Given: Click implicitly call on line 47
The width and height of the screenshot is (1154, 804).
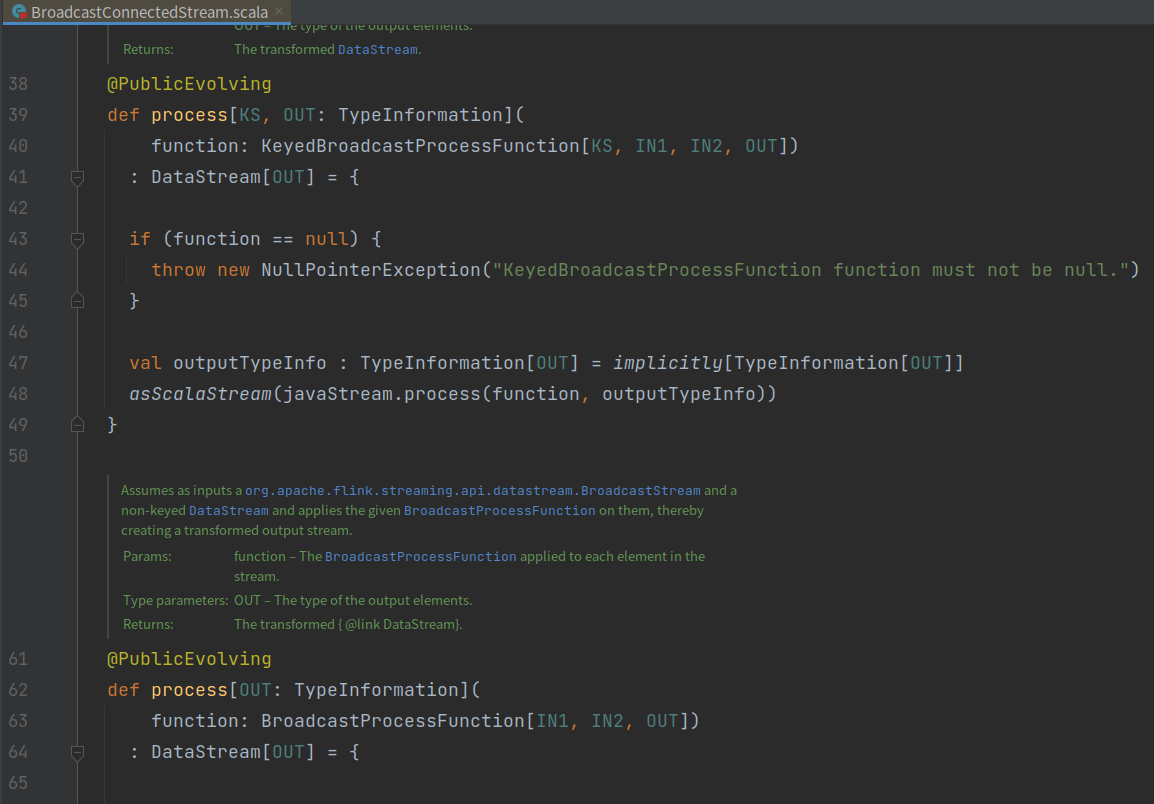Looking at the screenshot, I should pos(668,363).
